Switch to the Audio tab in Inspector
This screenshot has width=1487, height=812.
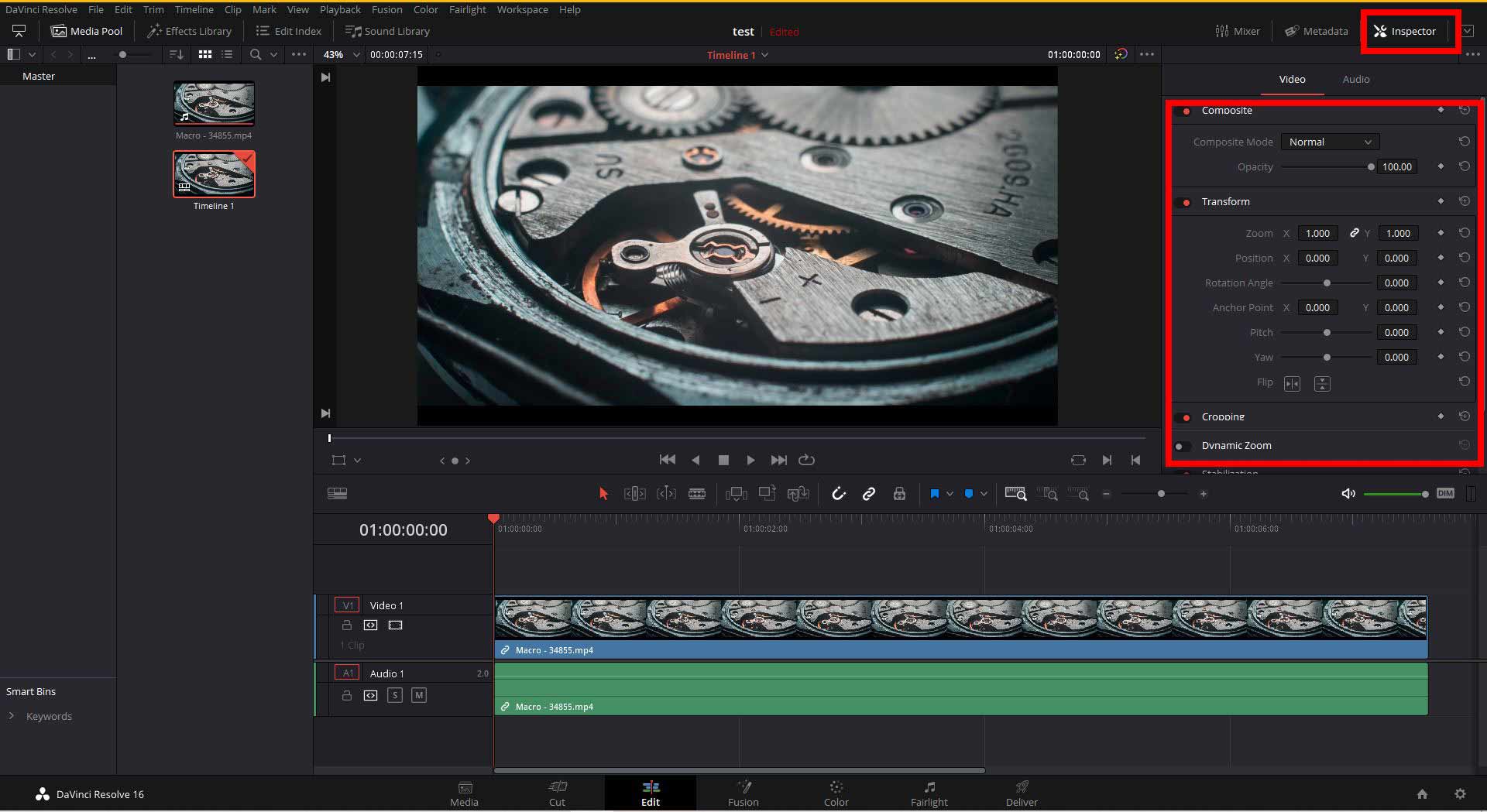(x=1355, y=79)
